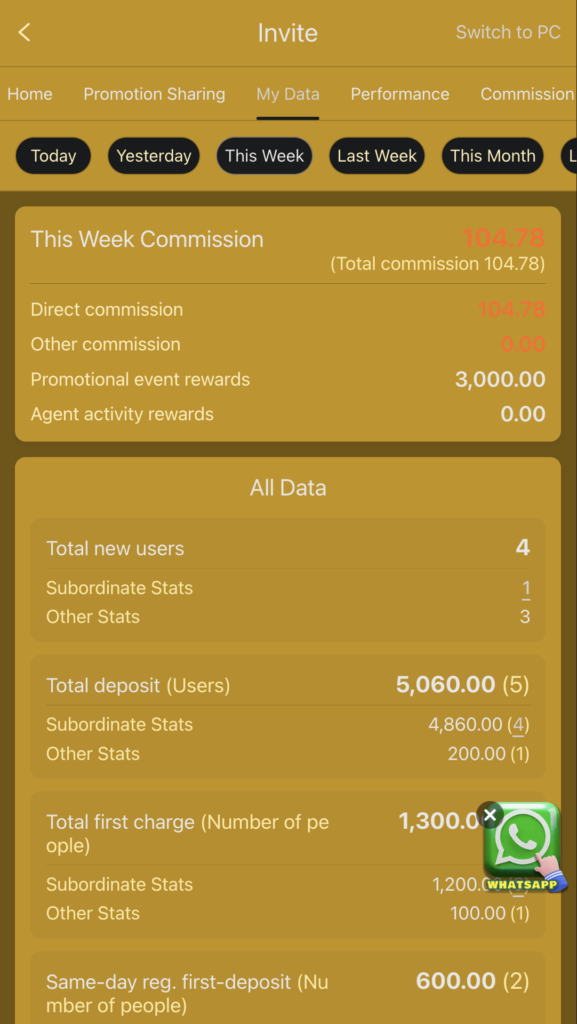
Task: Select the Yesterday filter pill
Action: [153, 156]
